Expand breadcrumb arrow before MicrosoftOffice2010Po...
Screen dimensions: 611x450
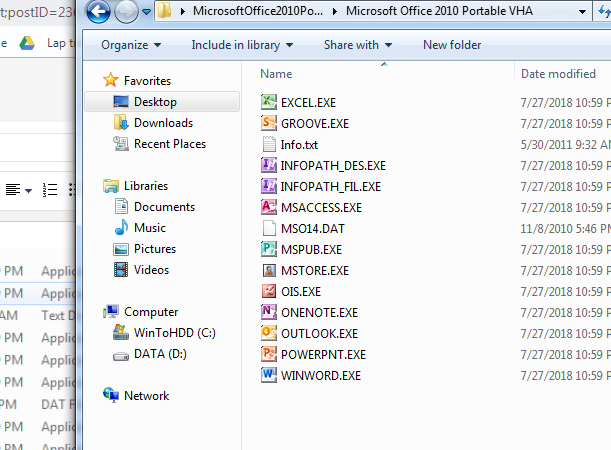(182, 11)
